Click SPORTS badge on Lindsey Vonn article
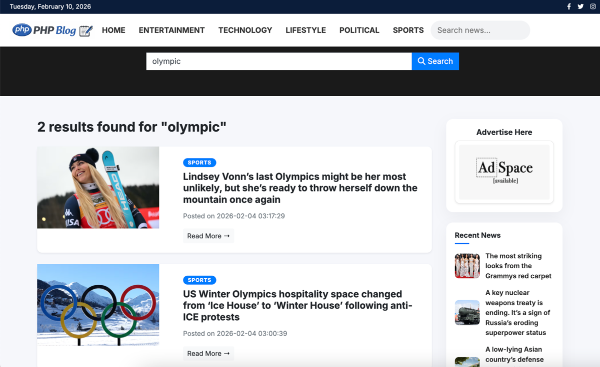This screenshot has height=367, width=600. coord(199,163)
